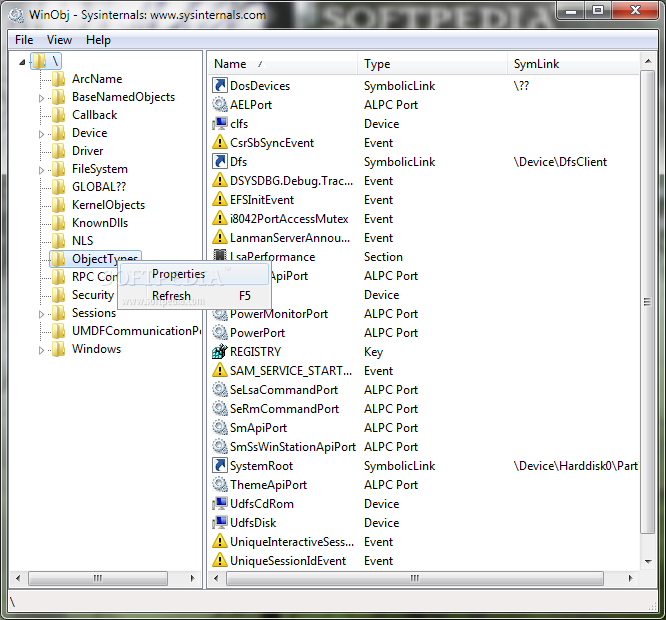This screenshot has width=666, height=620.
Task: Select the KernelObjects tree item
Action: coord(108,205)
